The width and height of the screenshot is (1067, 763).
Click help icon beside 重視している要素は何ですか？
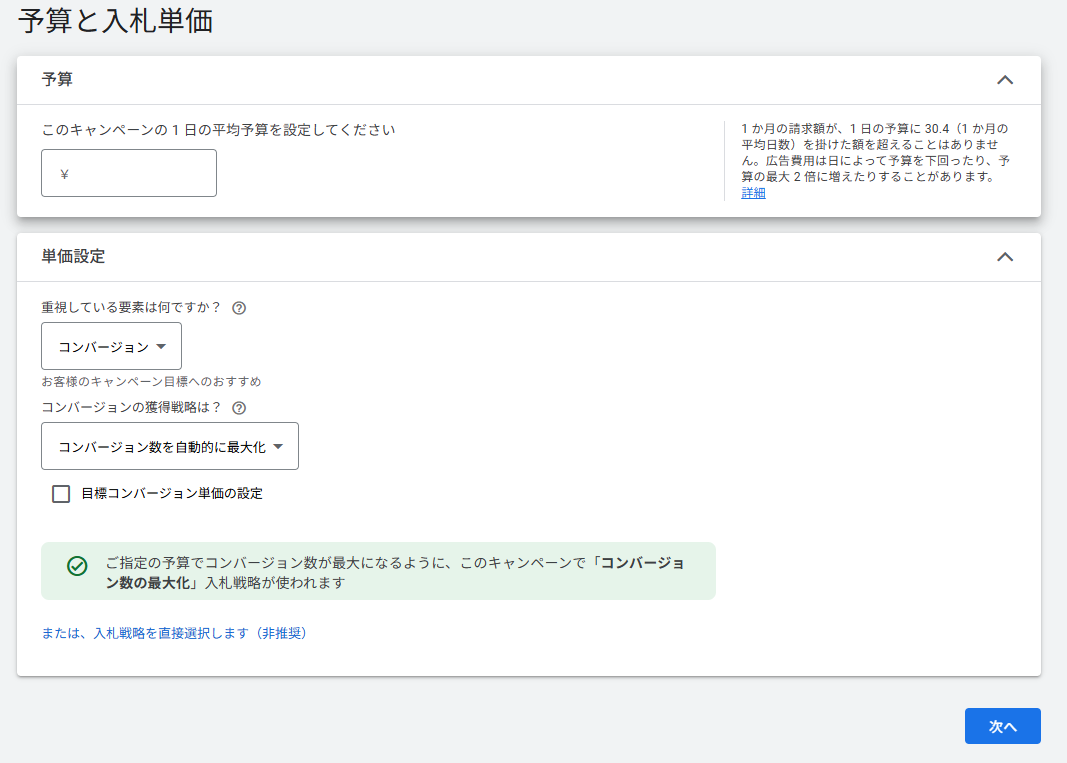coord(239,308)
